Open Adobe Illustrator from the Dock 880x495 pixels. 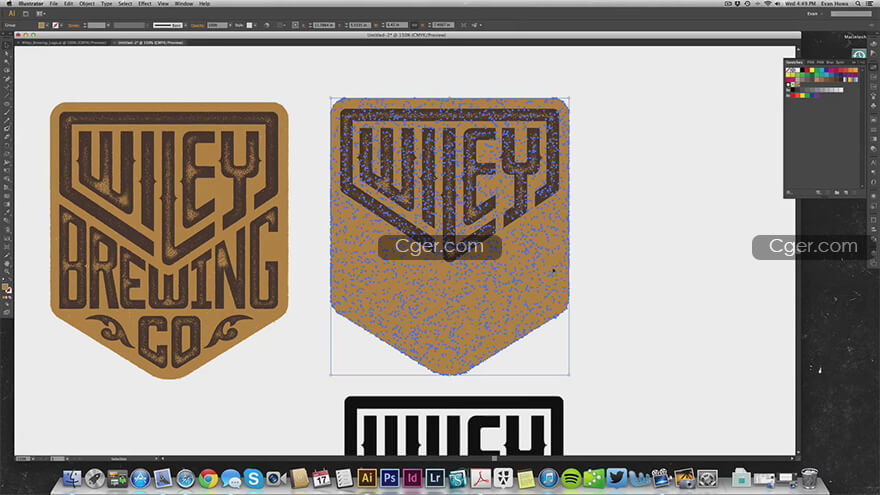tap(367, 478)
